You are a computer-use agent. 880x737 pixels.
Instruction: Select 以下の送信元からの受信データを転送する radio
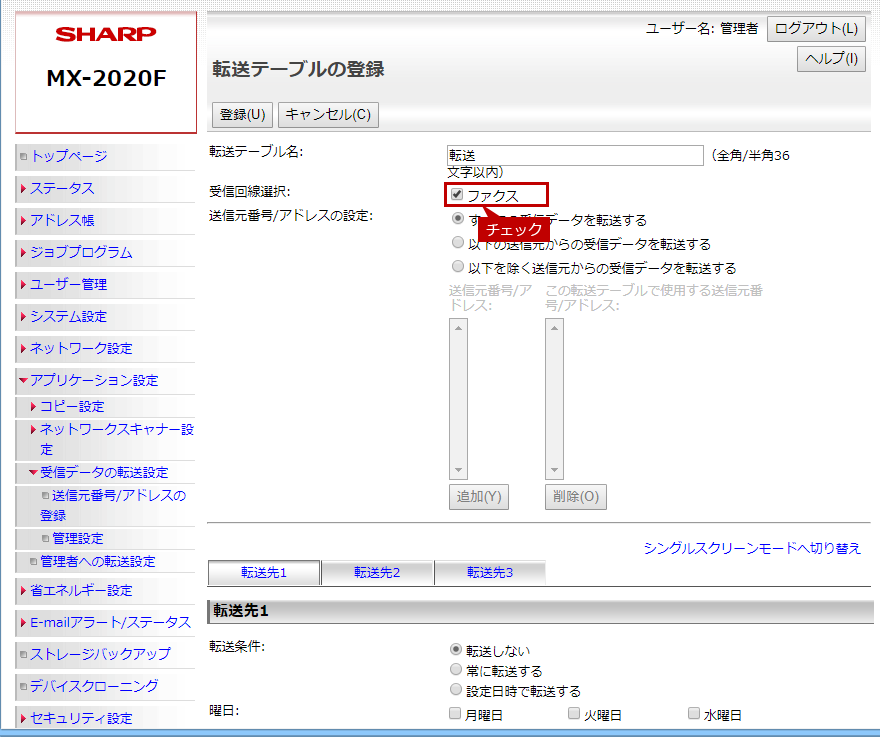pyautogui.click(x=458, y=242)
